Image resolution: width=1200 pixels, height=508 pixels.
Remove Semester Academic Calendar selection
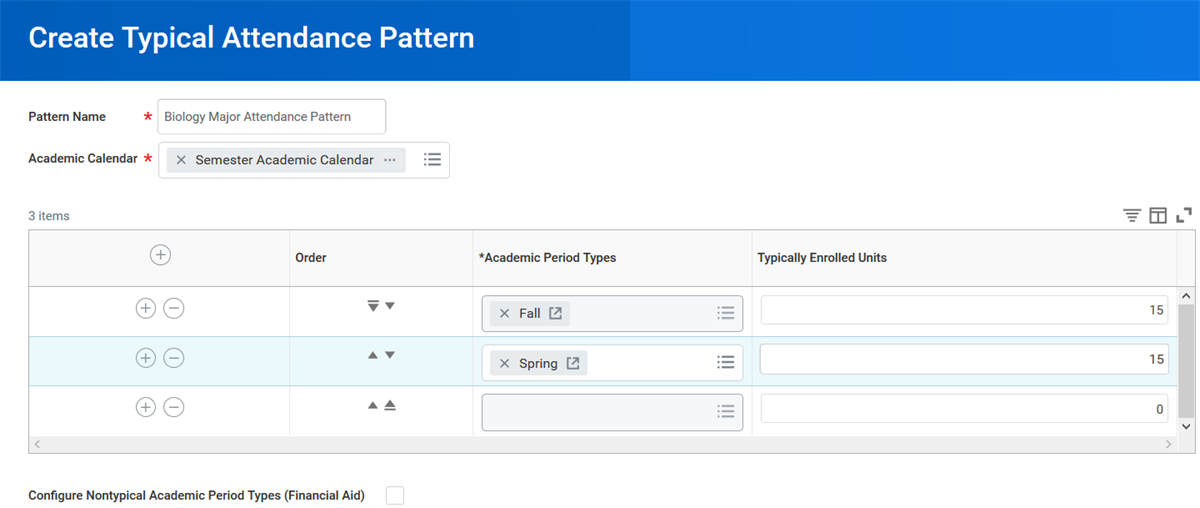pos(181,160)
